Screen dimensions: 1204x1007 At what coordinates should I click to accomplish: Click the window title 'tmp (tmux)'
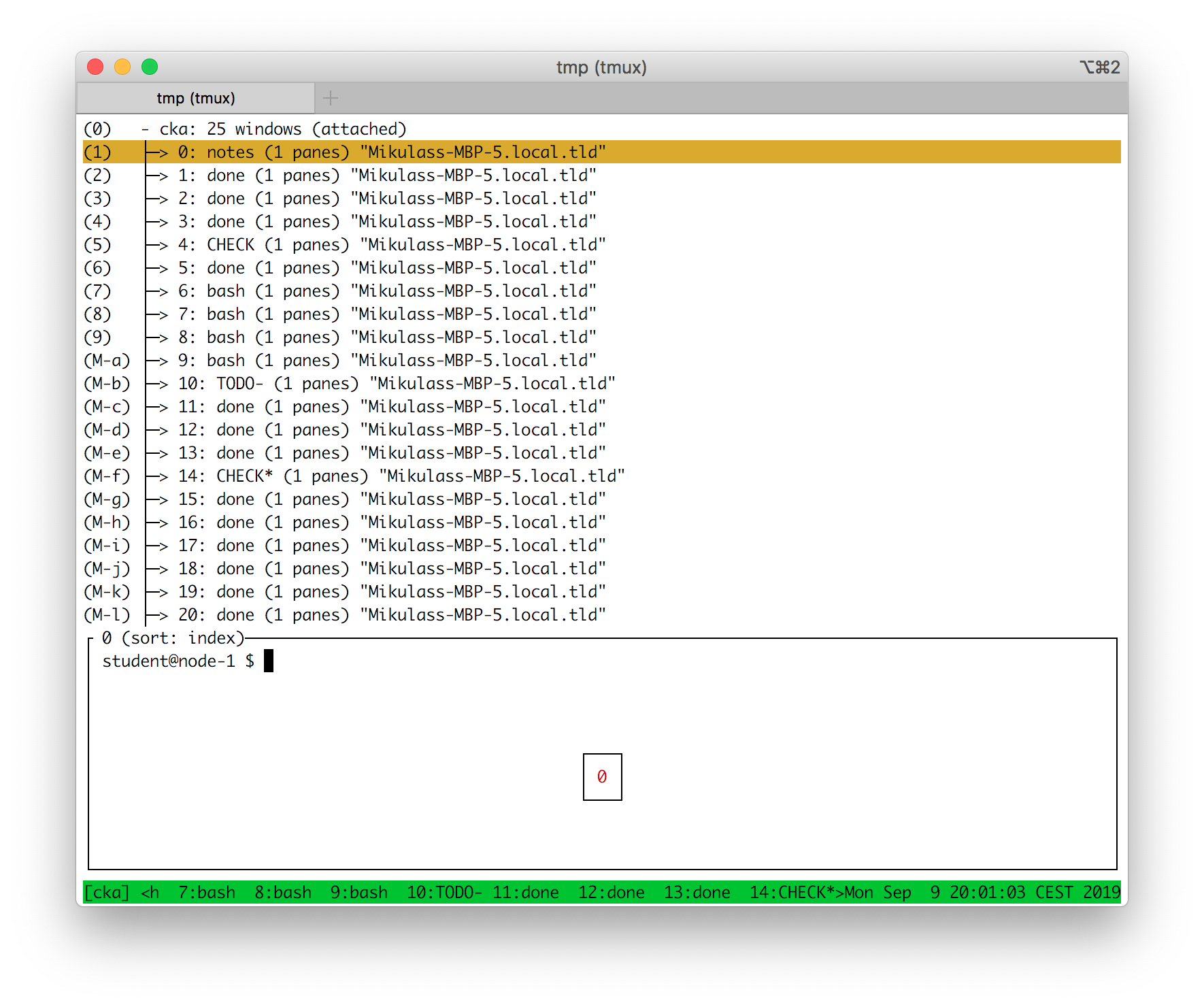point(601,67)
